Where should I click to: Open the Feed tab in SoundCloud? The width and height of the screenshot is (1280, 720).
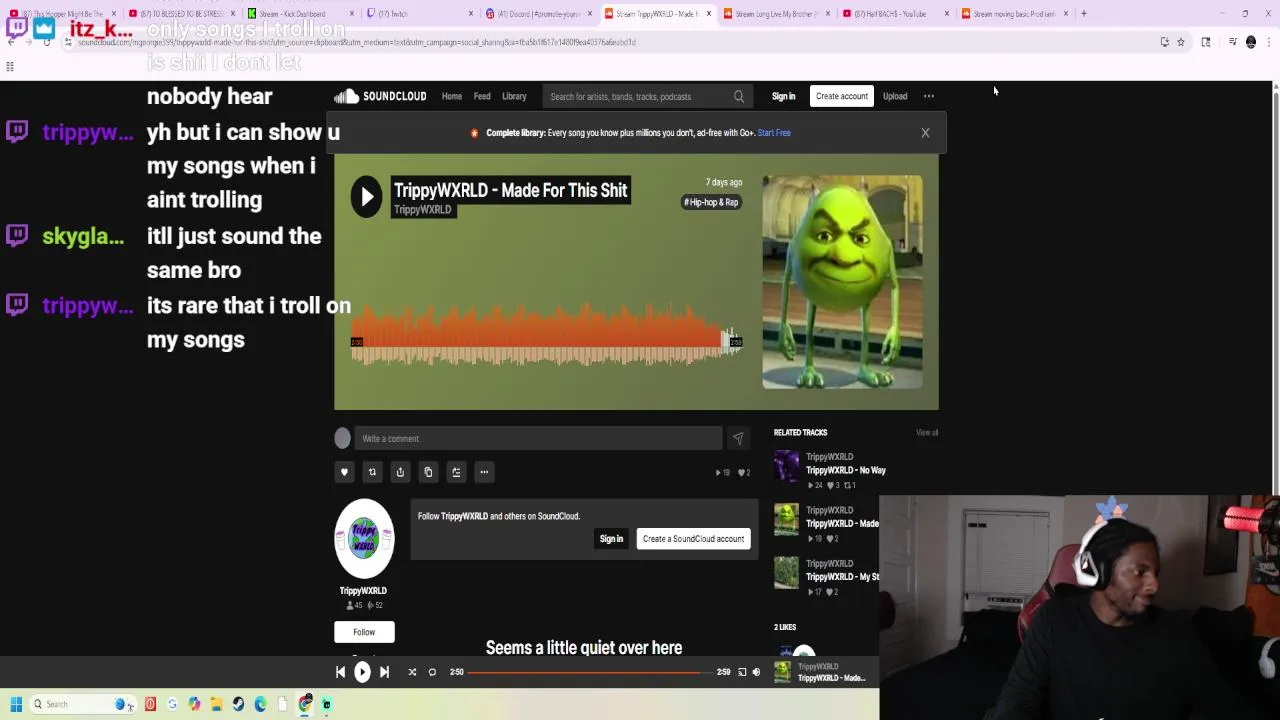(x=482, y=96)
